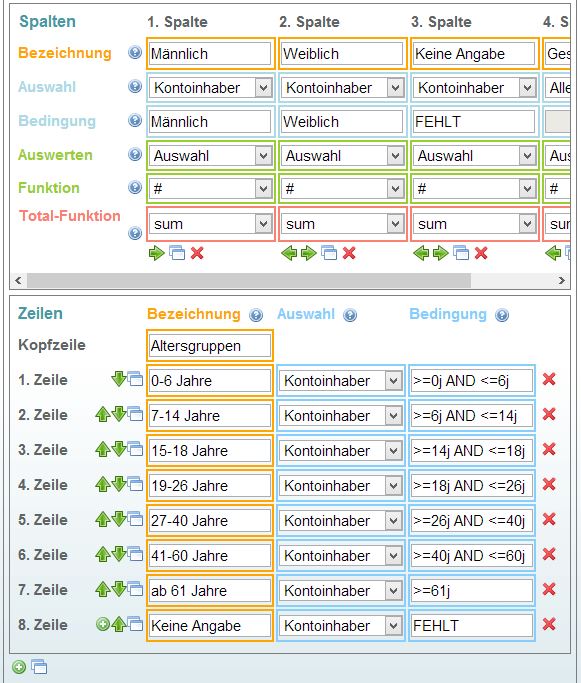Move 2. Spalte to the right

pos(308,253)
